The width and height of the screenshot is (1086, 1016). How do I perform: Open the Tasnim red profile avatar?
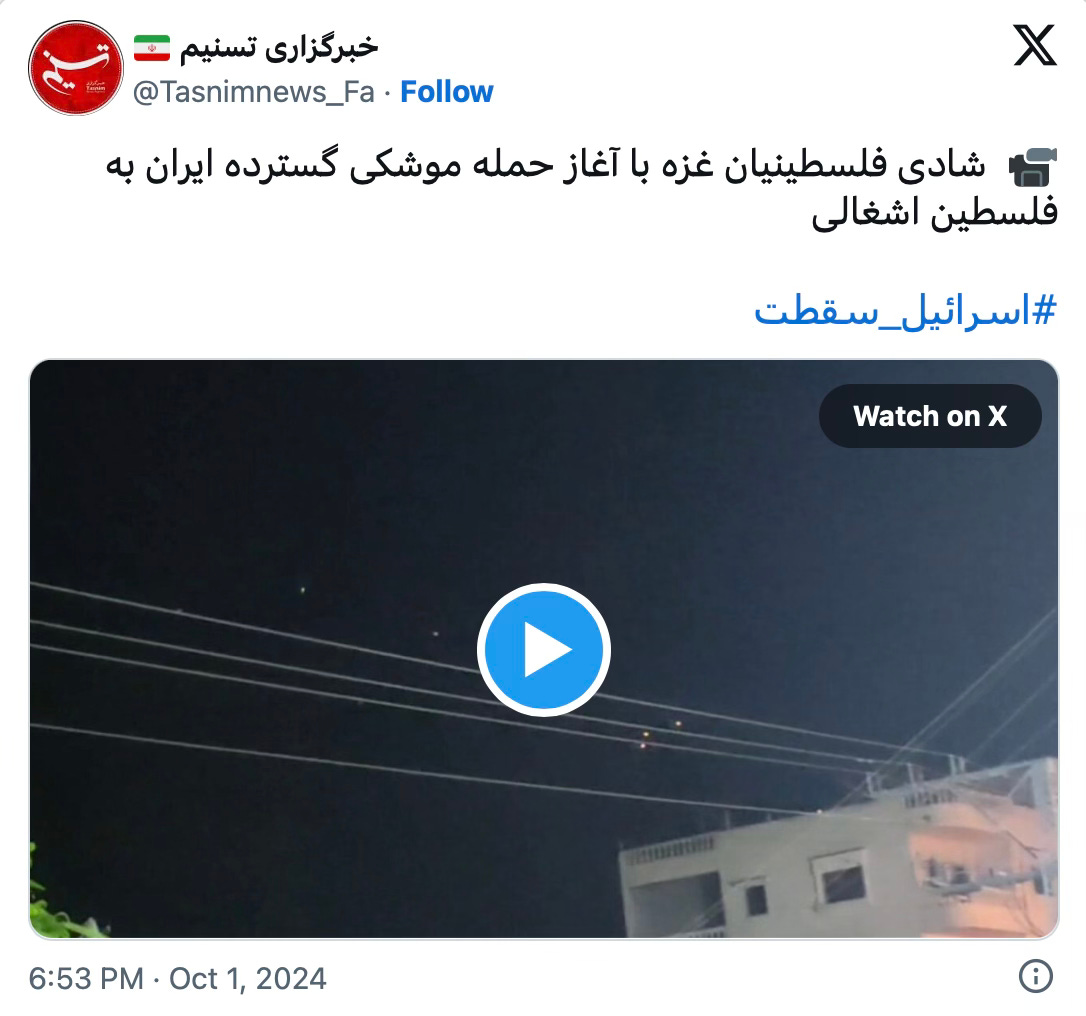coord(75,68)
